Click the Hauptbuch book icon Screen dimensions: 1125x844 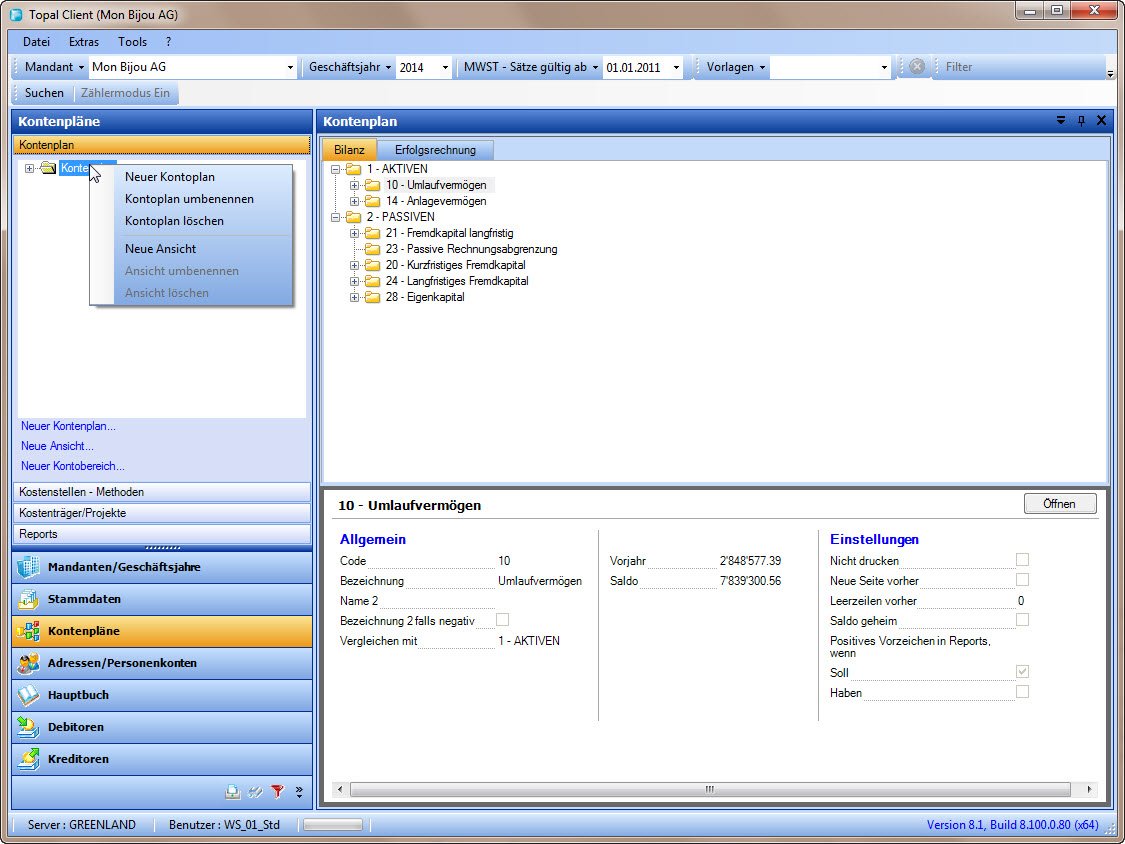click(x=28, y=695)
